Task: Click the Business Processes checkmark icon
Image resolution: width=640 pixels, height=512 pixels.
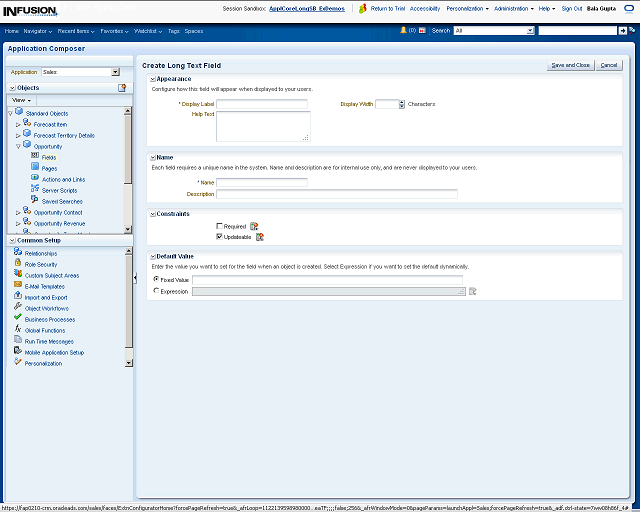Action: (x=18, y=319)
